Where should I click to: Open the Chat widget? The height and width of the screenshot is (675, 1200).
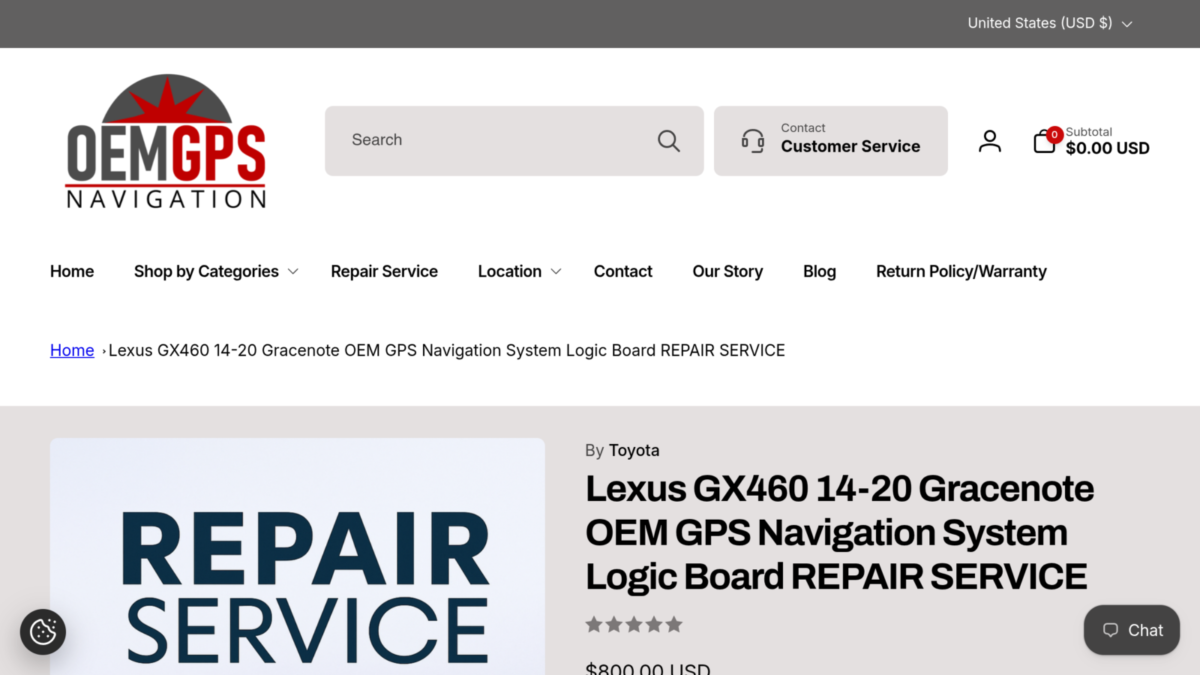tap(1132, 630)
